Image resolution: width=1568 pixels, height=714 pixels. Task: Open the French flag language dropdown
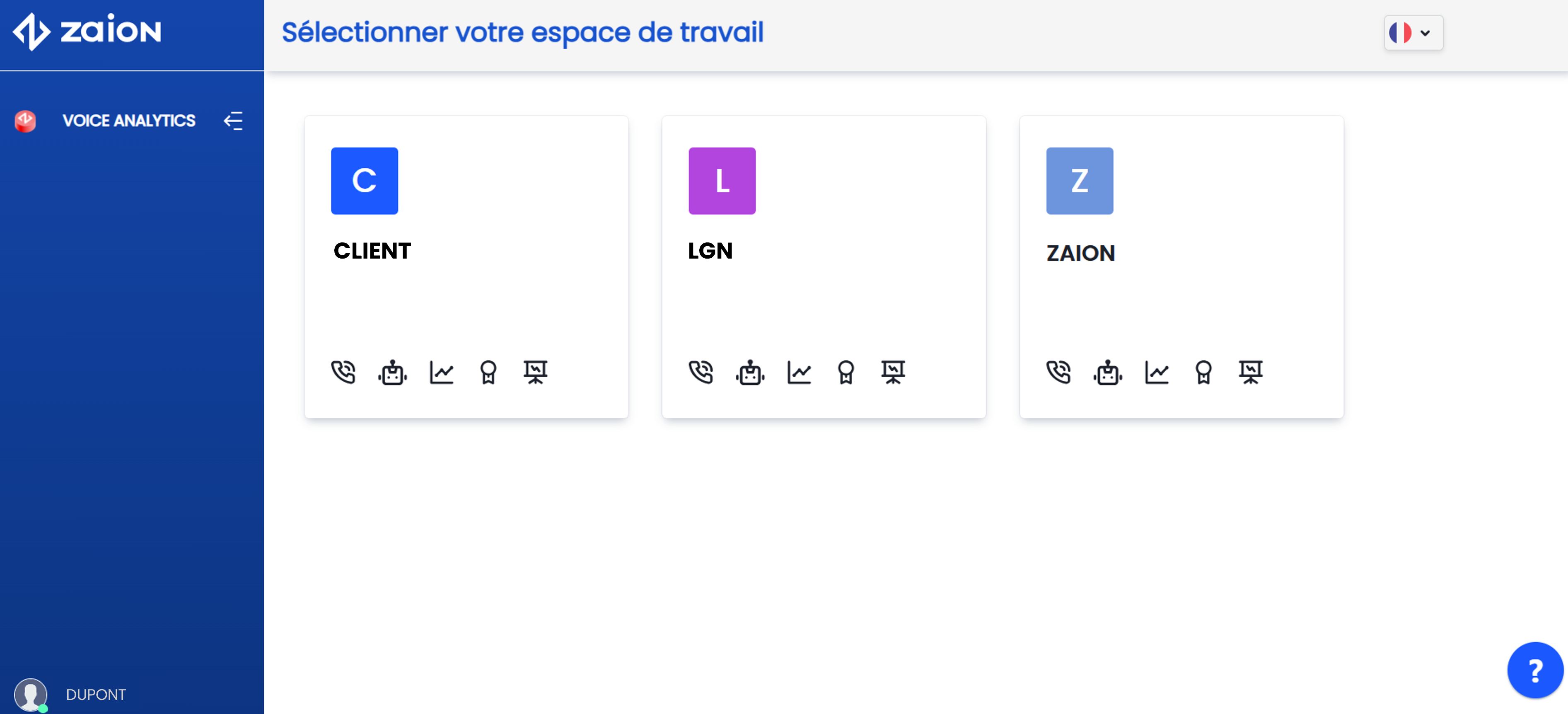1413,33
